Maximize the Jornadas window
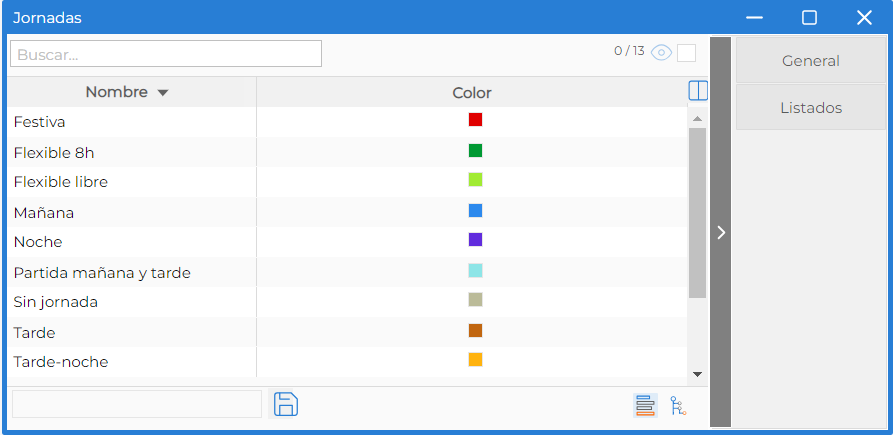 (x=809, y=18)
